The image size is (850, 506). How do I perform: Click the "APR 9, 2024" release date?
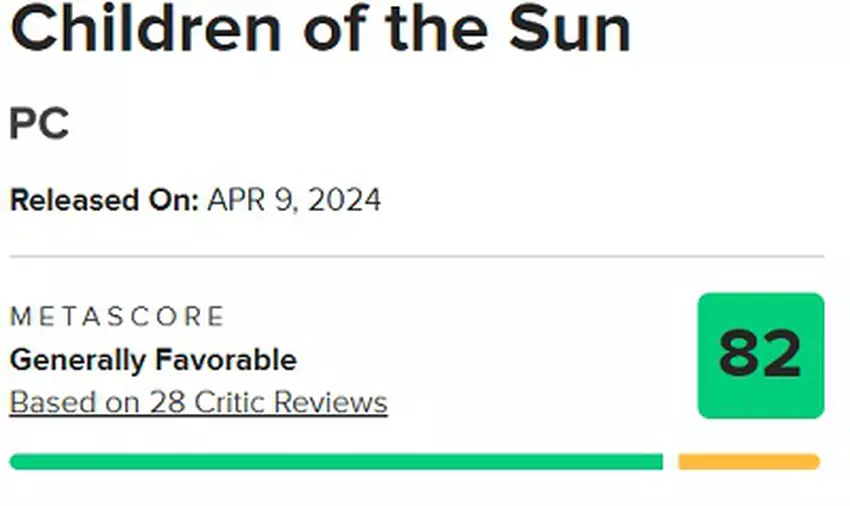point(294,200)
